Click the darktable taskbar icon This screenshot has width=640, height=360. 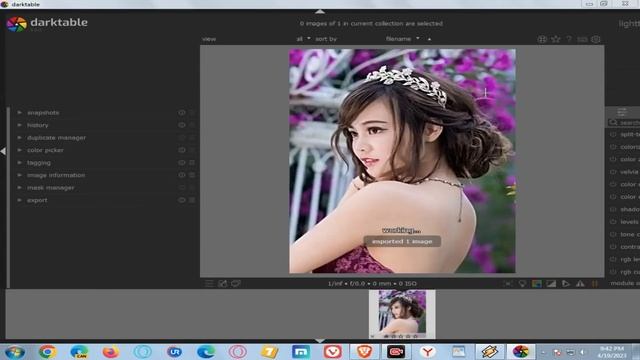[x=521, y=352]
